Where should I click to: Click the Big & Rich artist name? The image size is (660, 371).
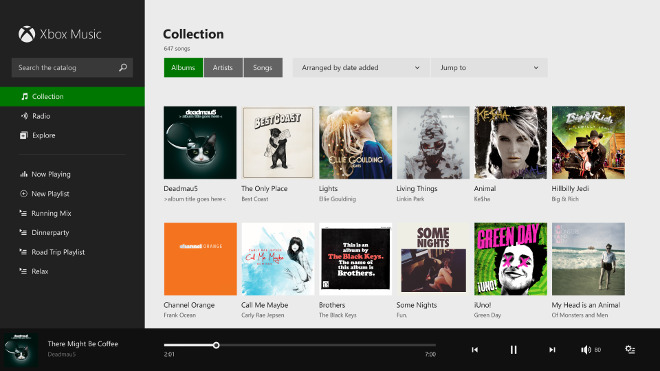(x=565, y=199)
